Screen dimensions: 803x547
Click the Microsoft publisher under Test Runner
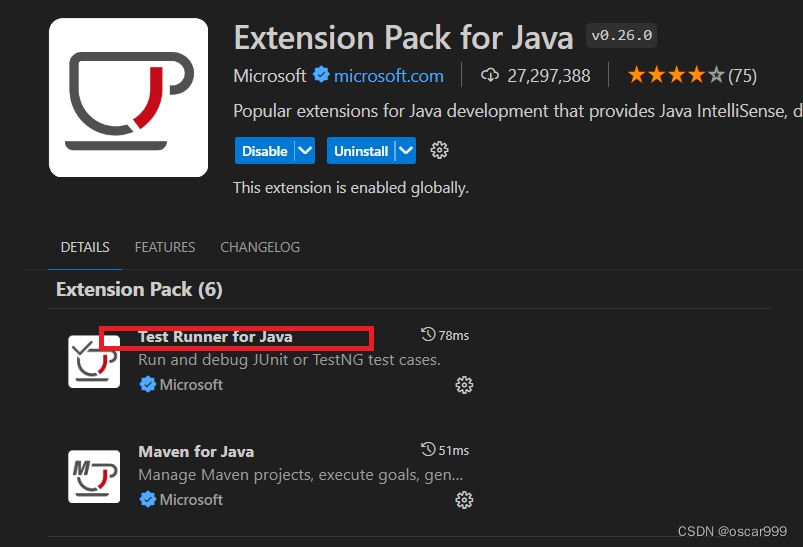click(x=191, y=385)
